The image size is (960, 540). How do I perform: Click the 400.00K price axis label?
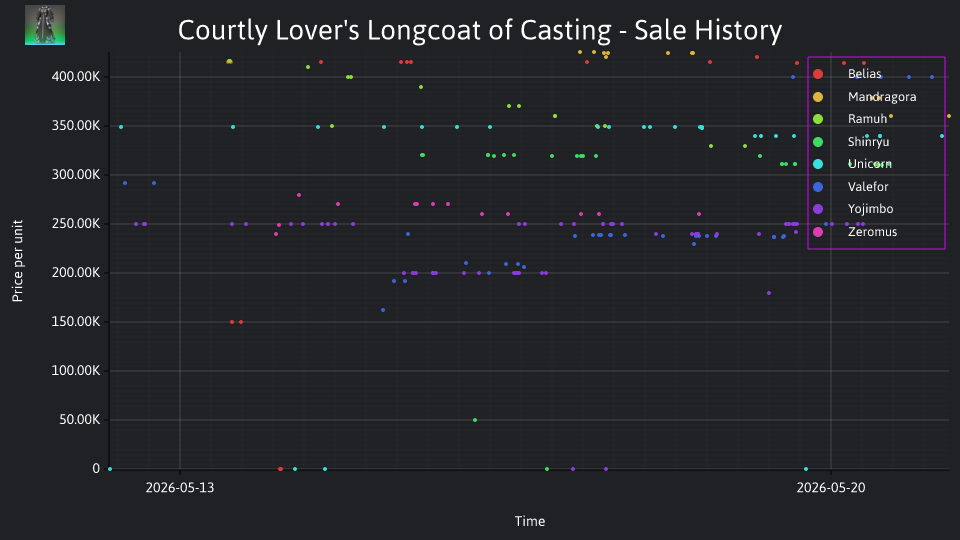76,77
